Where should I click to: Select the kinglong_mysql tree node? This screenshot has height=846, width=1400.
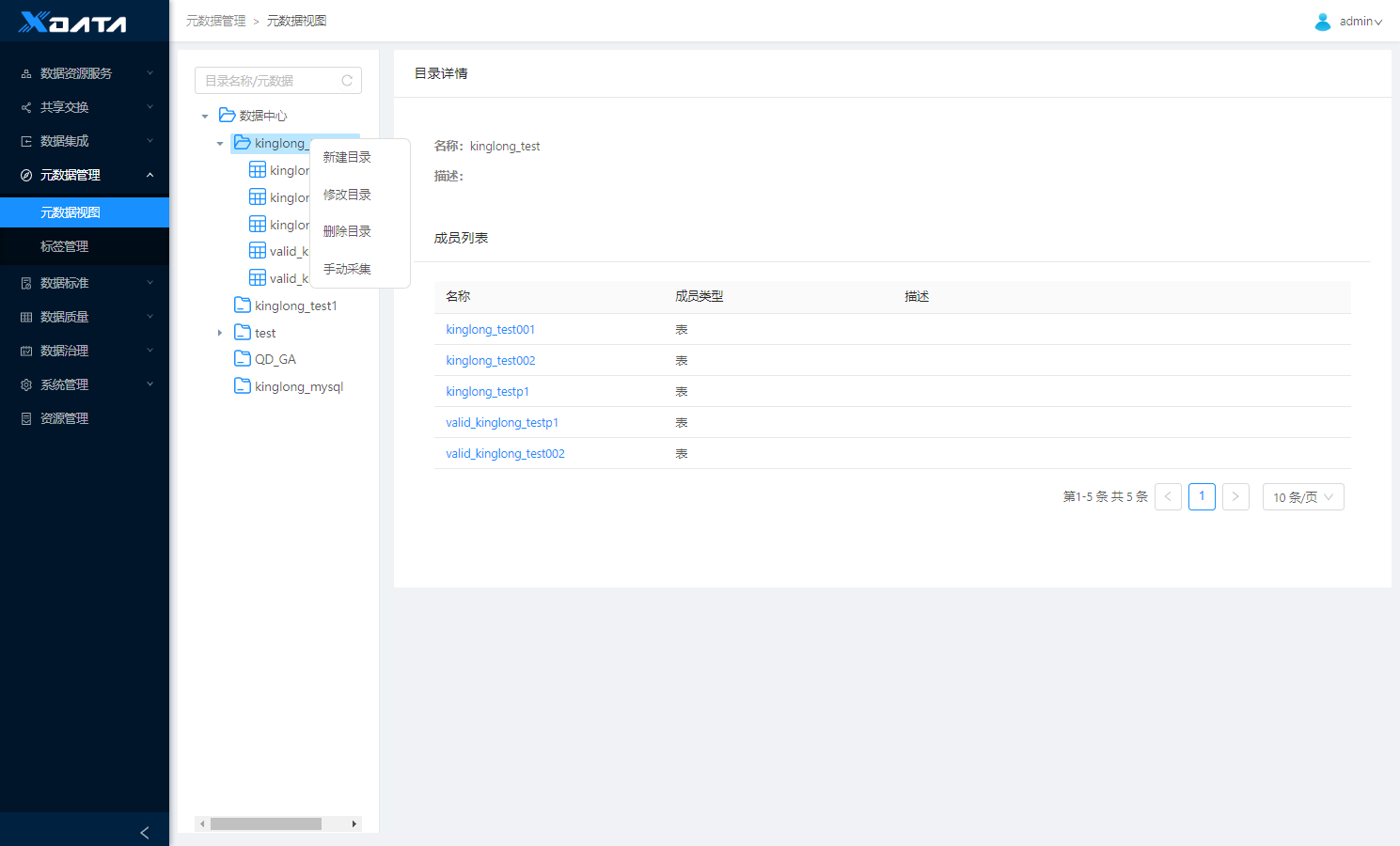299,386
